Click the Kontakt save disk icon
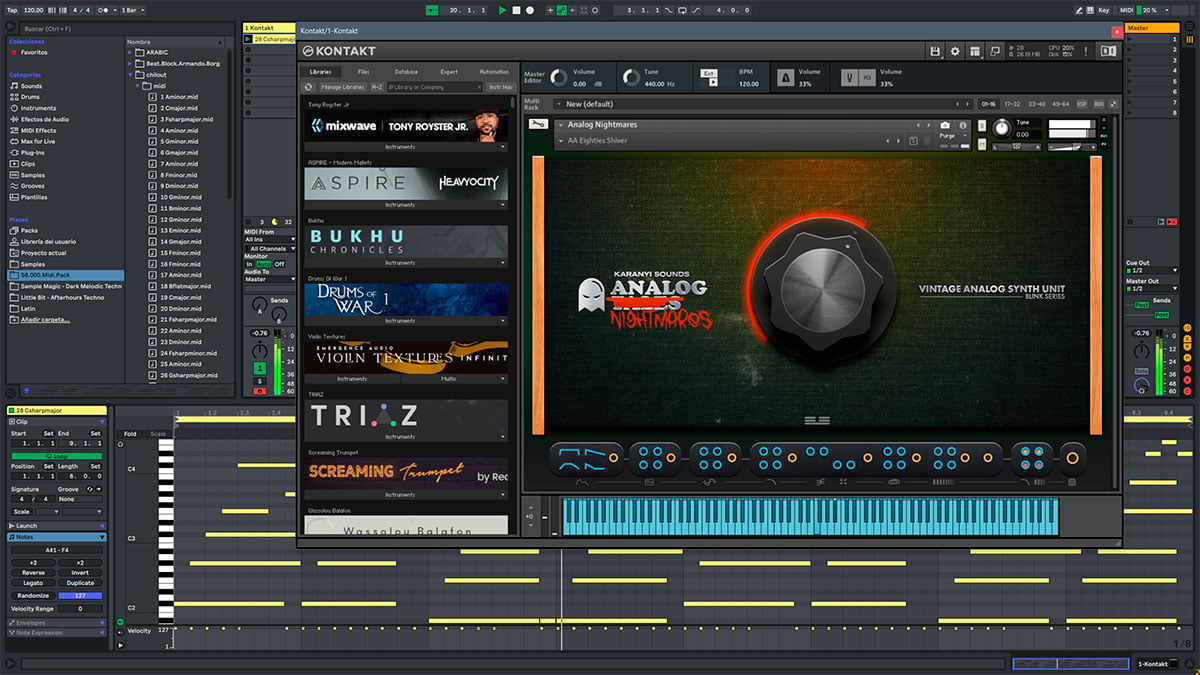Screen dimensions: 1200x675 pyautogui.click(x=935, y=51)
